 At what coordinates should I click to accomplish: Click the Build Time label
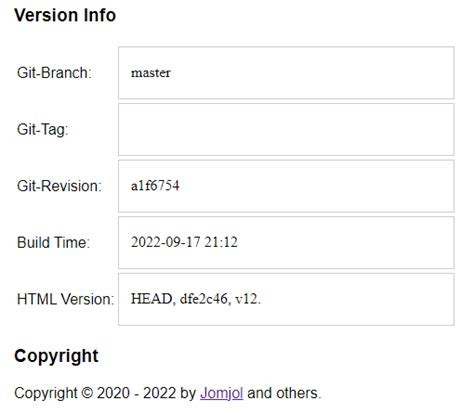click(x=53, y=243)
